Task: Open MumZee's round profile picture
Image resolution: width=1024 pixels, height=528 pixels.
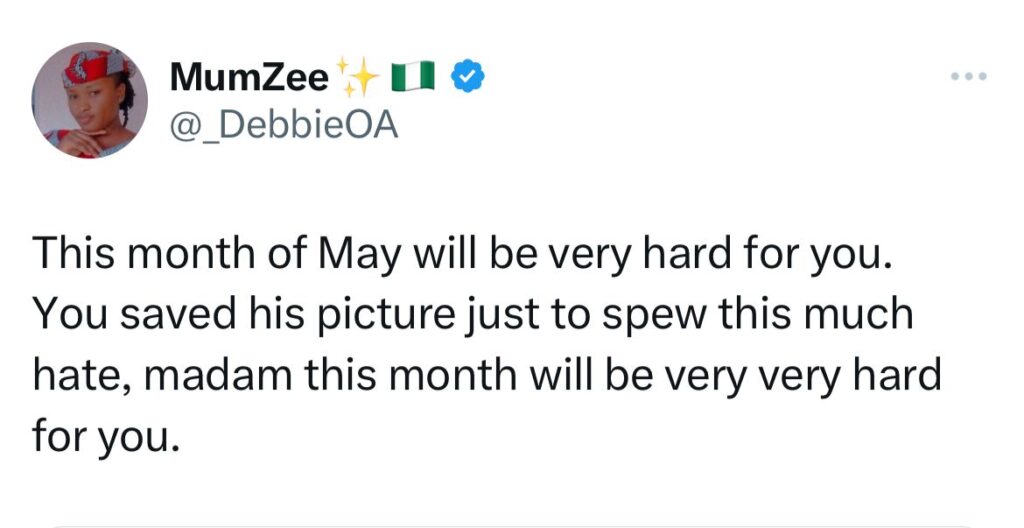Action: click(x=89, y=101)
